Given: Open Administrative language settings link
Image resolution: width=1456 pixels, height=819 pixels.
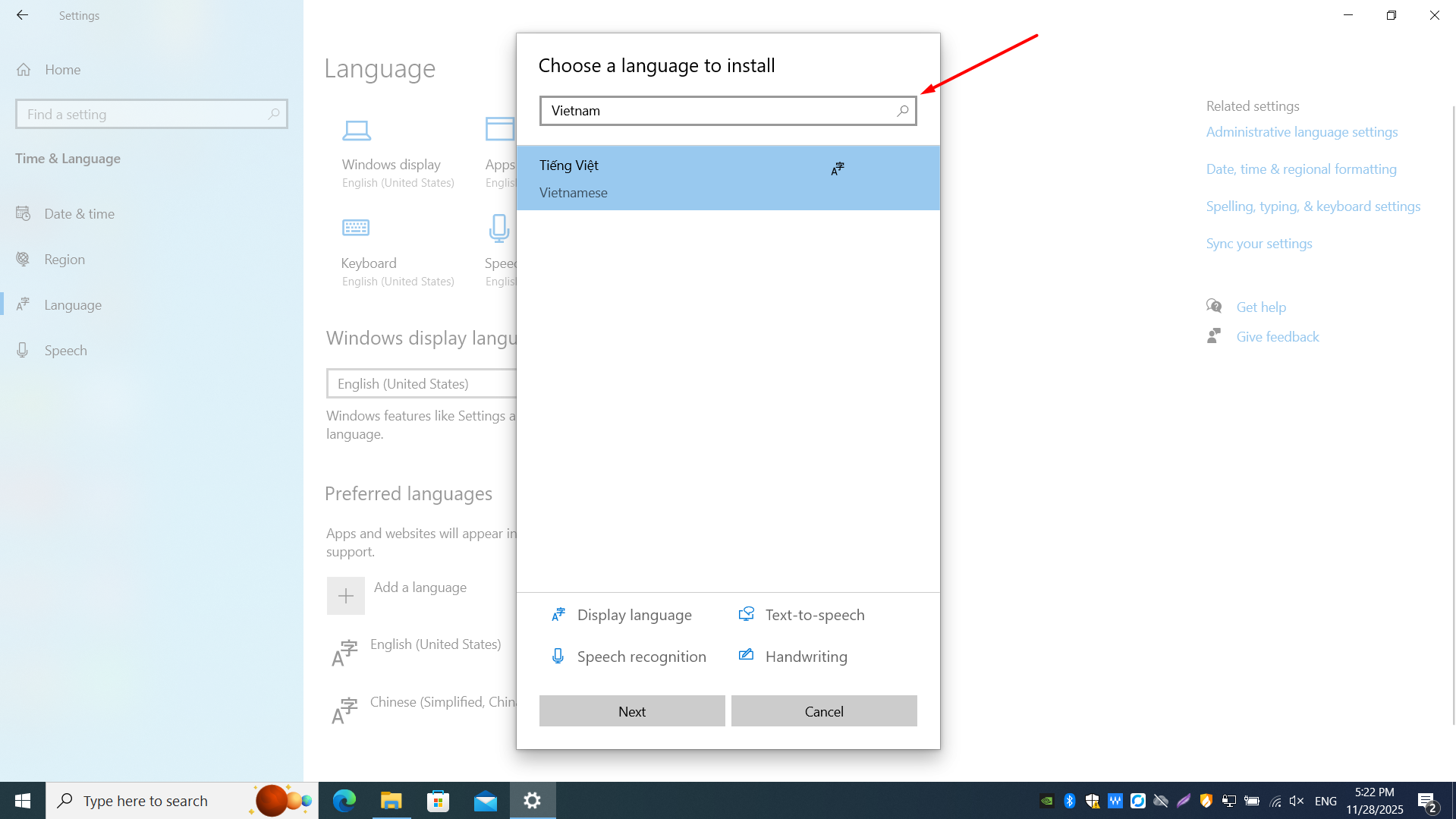Looking at the screenshot, I should click(x=1302, y=132).
